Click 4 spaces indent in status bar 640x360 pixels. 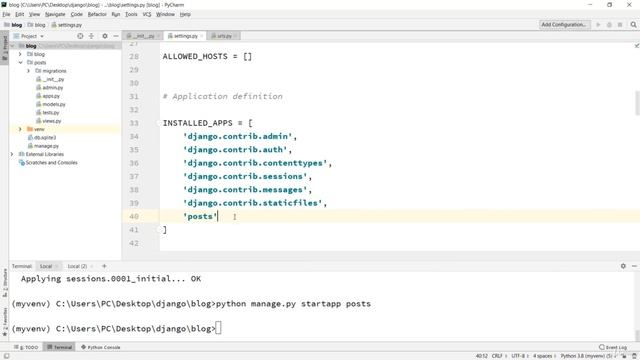(542, 356)
